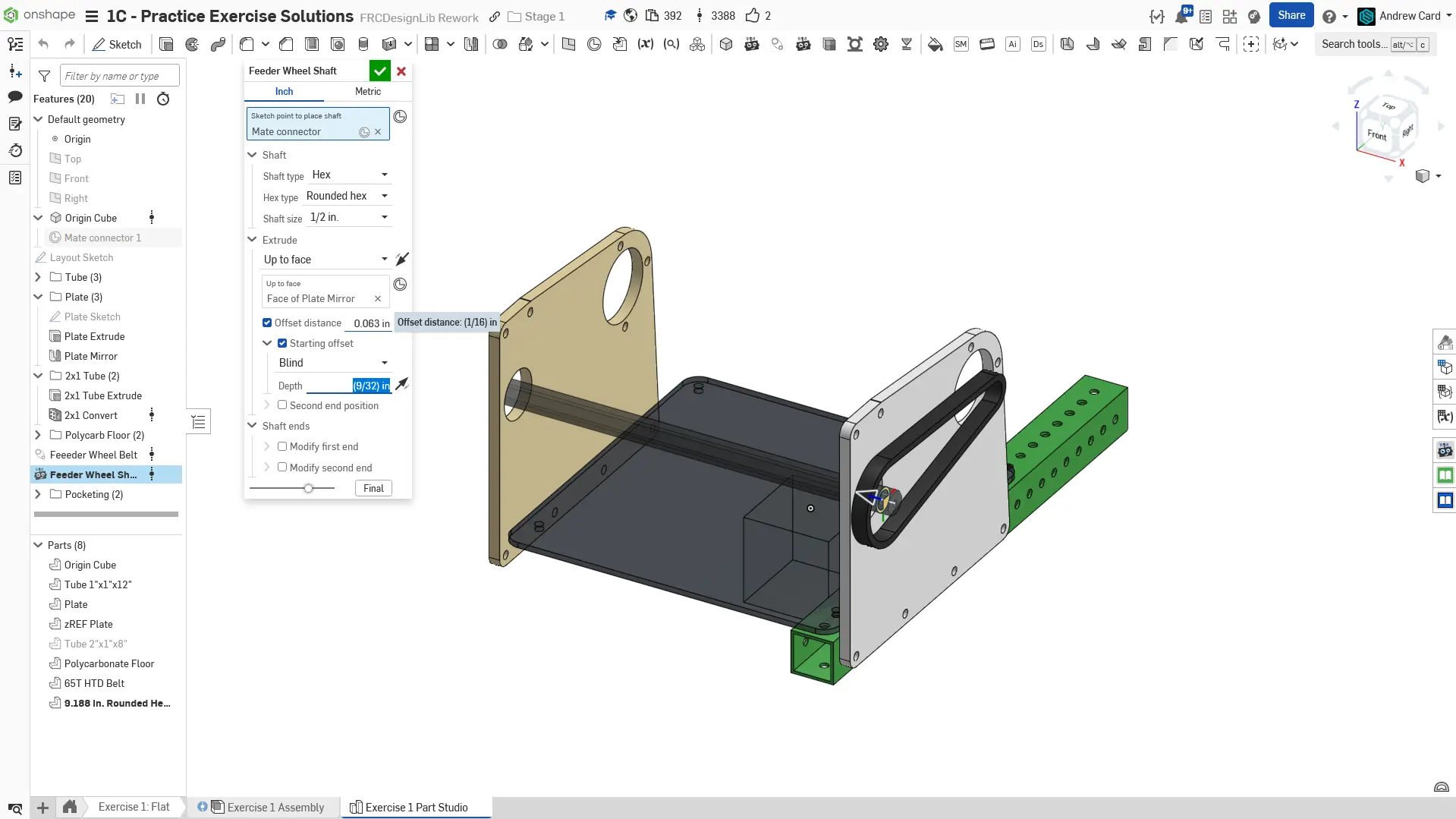Click the insert new tab plus icon
The image size is (1456, 819).
[43, 808]
